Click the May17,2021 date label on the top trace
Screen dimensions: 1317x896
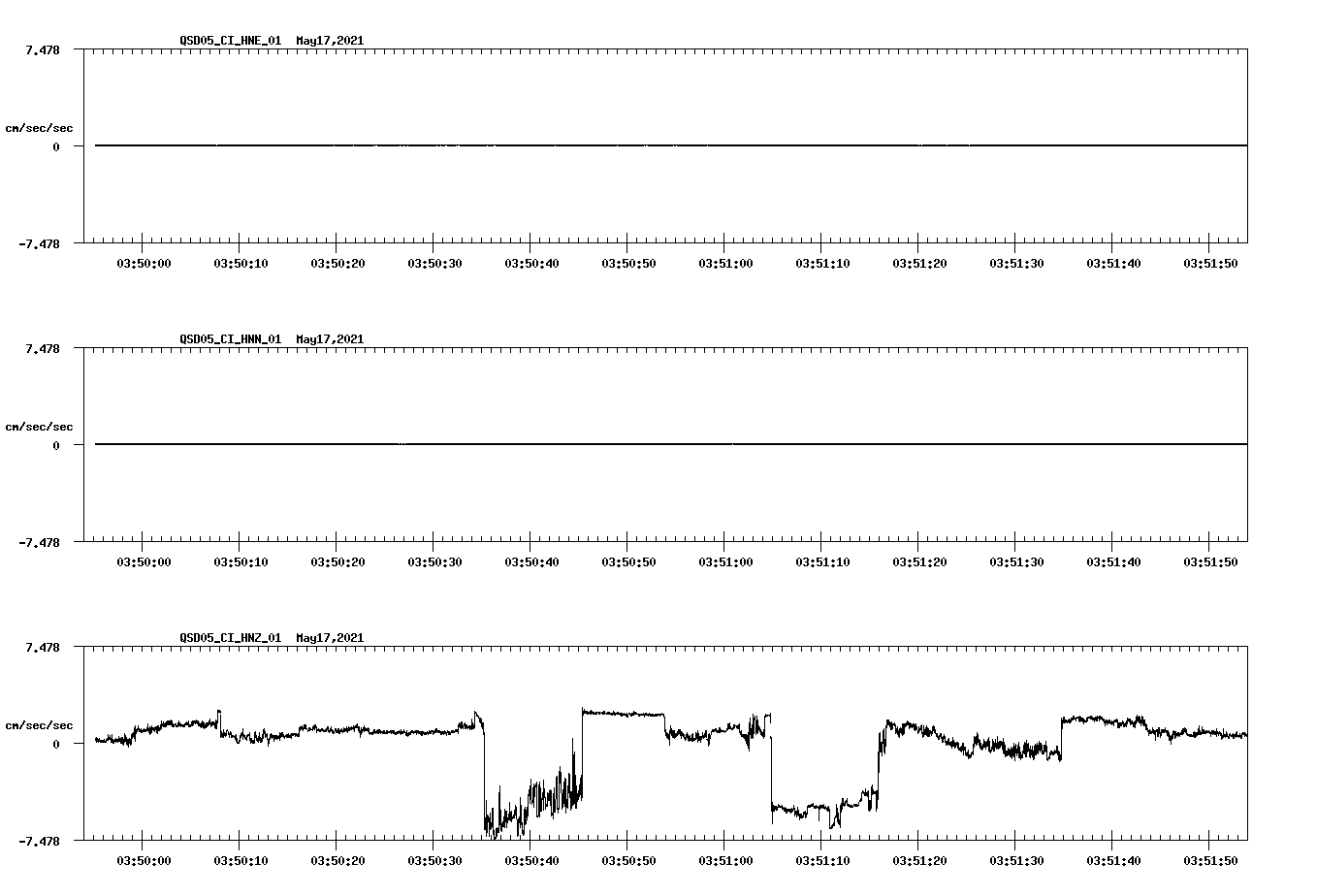pyautogui.click(x=329, y=42)
